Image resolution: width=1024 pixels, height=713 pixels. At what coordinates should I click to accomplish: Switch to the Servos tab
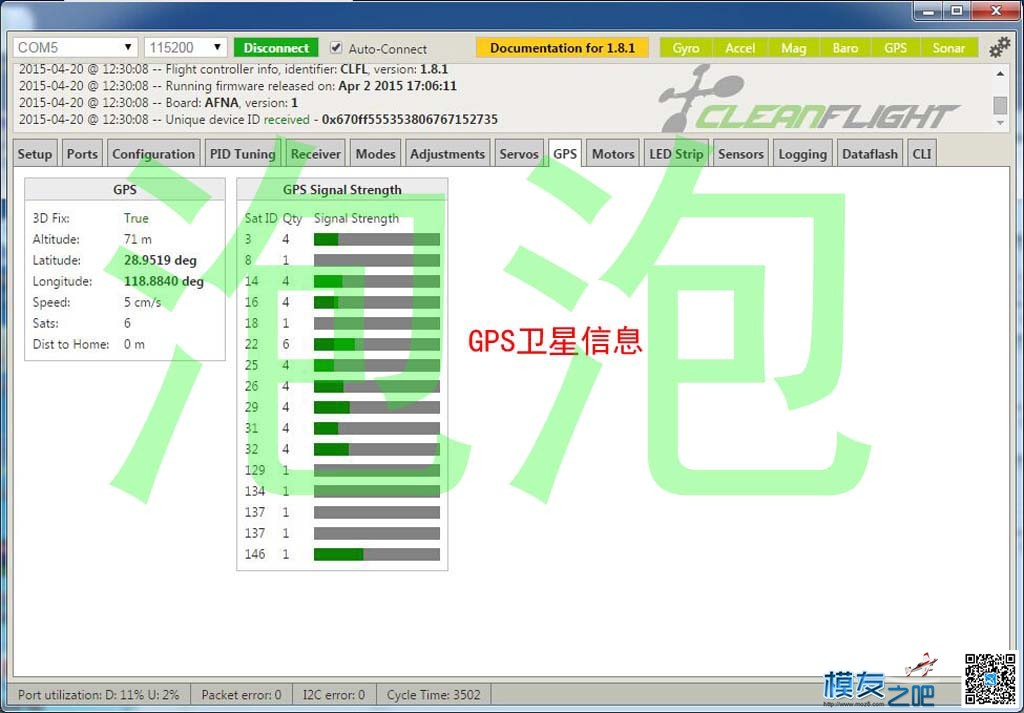click(519, 154)
